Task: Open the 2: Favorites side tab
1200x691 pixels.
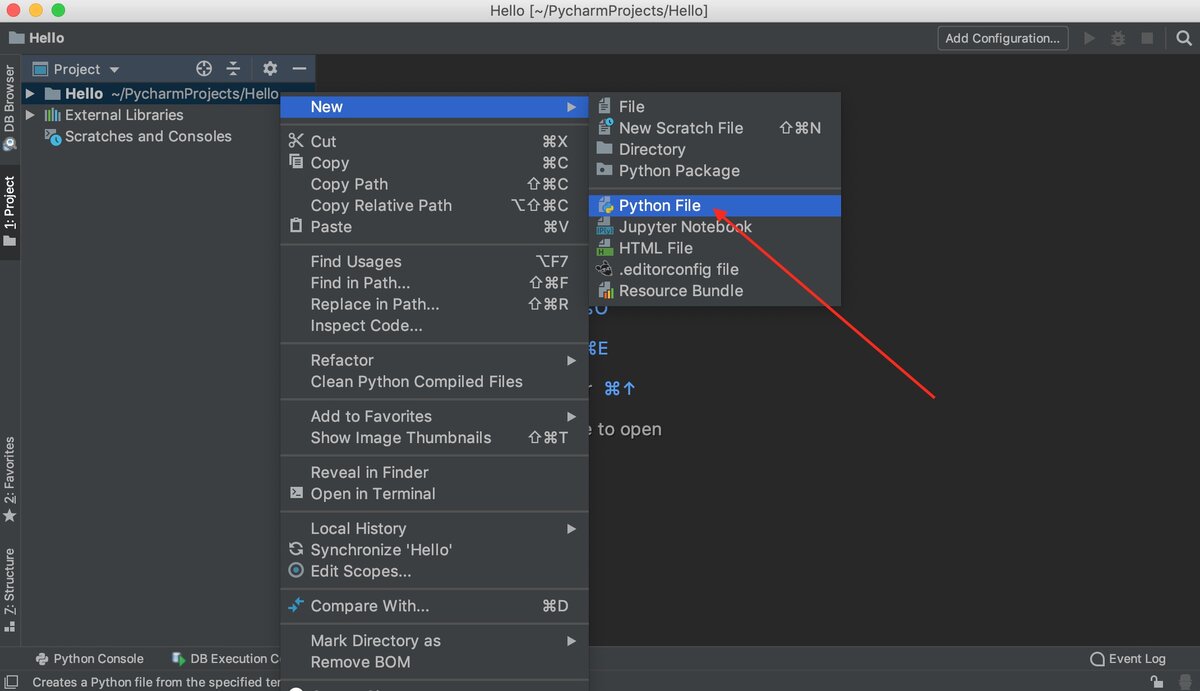Action: click(x=10, y=480)
